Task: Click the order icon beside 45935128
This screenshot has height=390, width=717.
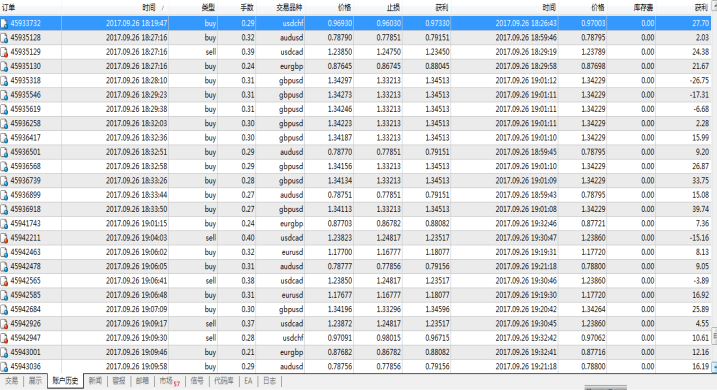Action: coord(4,37)
